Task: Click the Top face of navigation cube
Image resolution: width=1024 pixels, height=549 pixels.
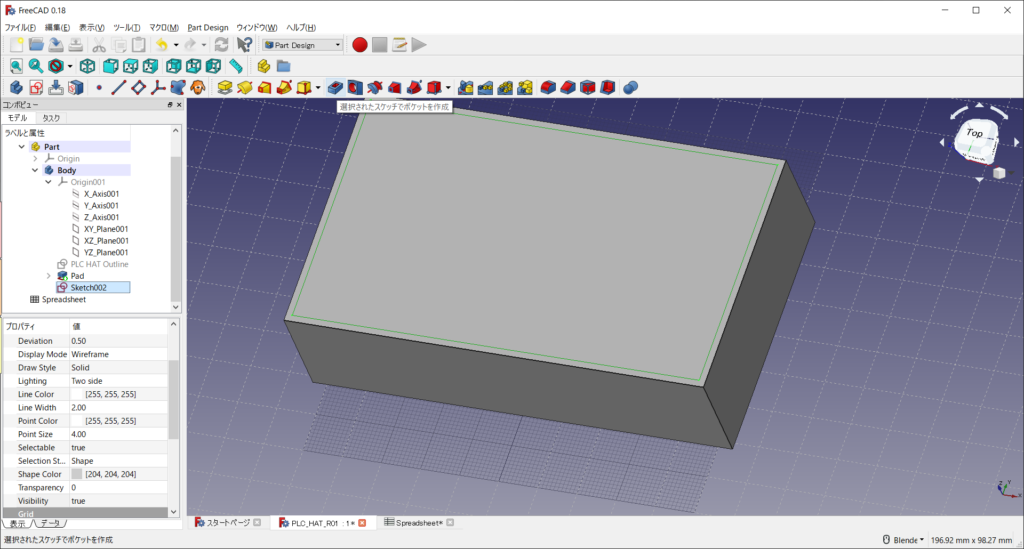Action: (x=974, y=133)
